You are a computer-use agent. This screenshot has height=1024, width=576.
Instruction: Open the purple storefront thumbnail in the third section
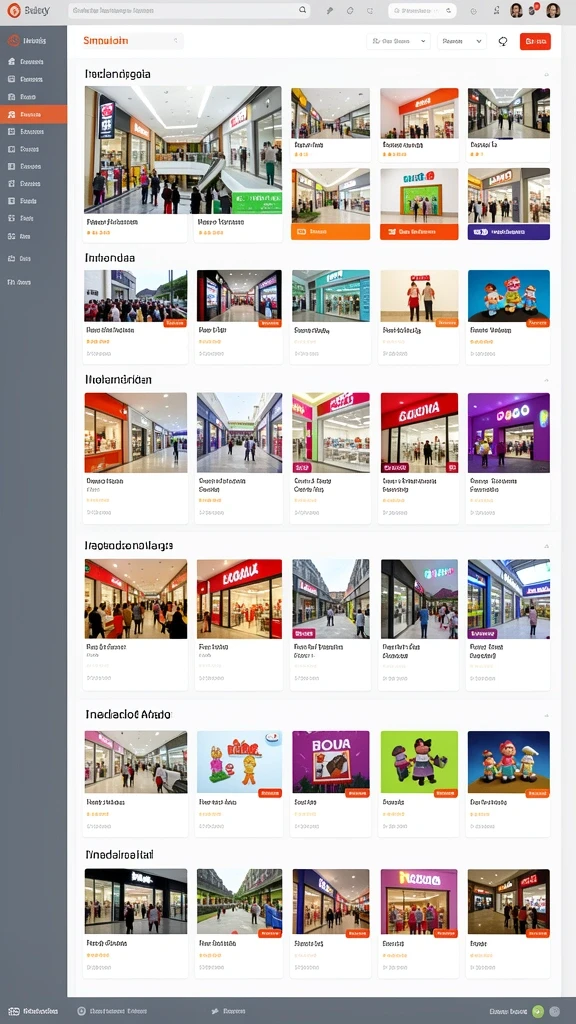509,432
